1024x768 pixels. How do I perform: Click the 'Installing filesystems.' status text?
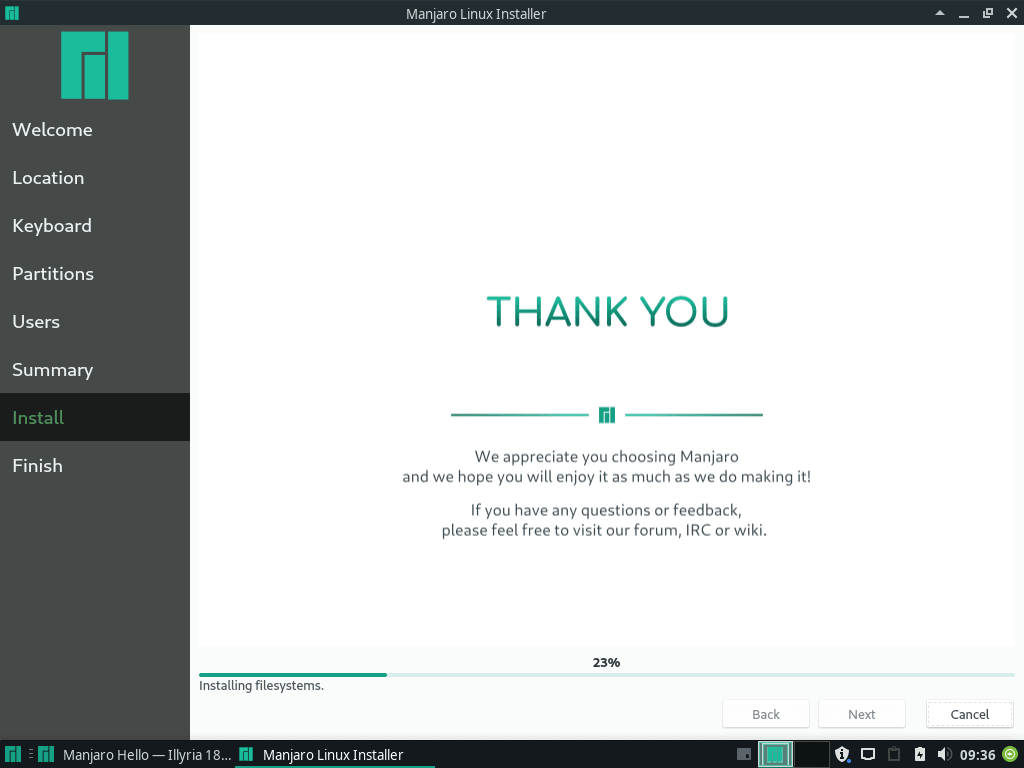(261, 686)
